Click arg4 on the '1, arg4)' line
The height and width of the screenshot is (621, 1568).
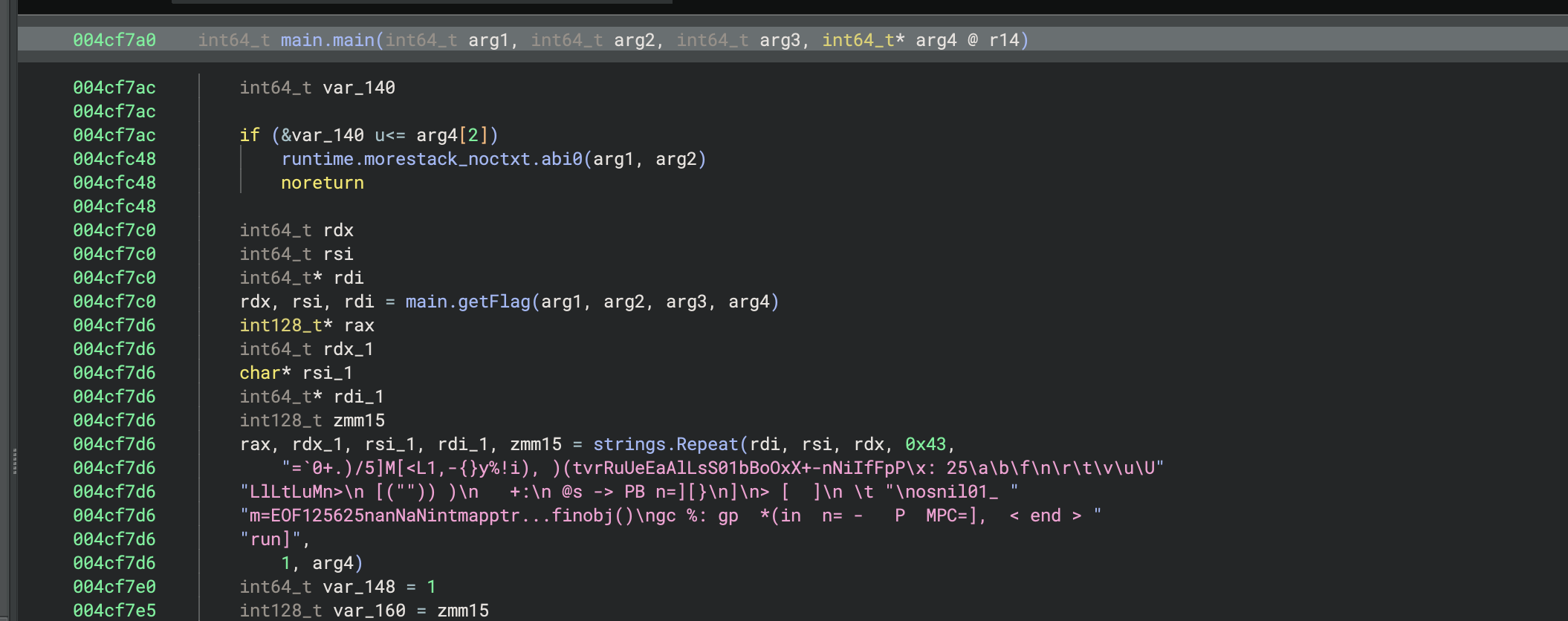coord(332,563)
